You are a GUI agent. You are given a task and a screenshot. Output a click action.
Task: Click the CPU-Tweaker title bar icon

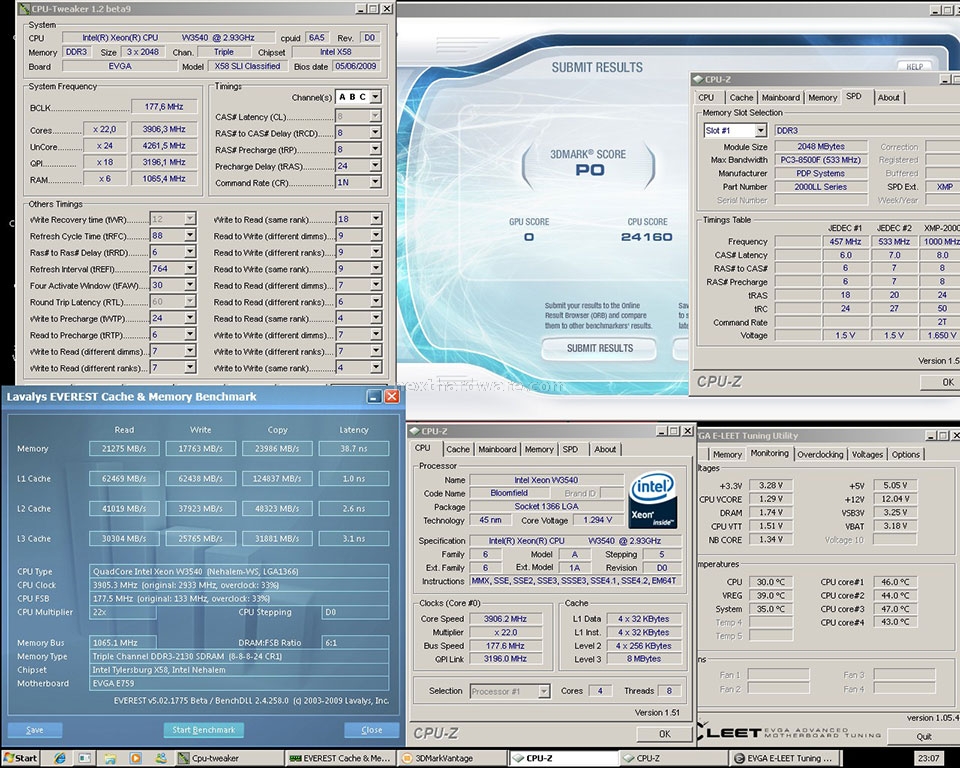24,9
